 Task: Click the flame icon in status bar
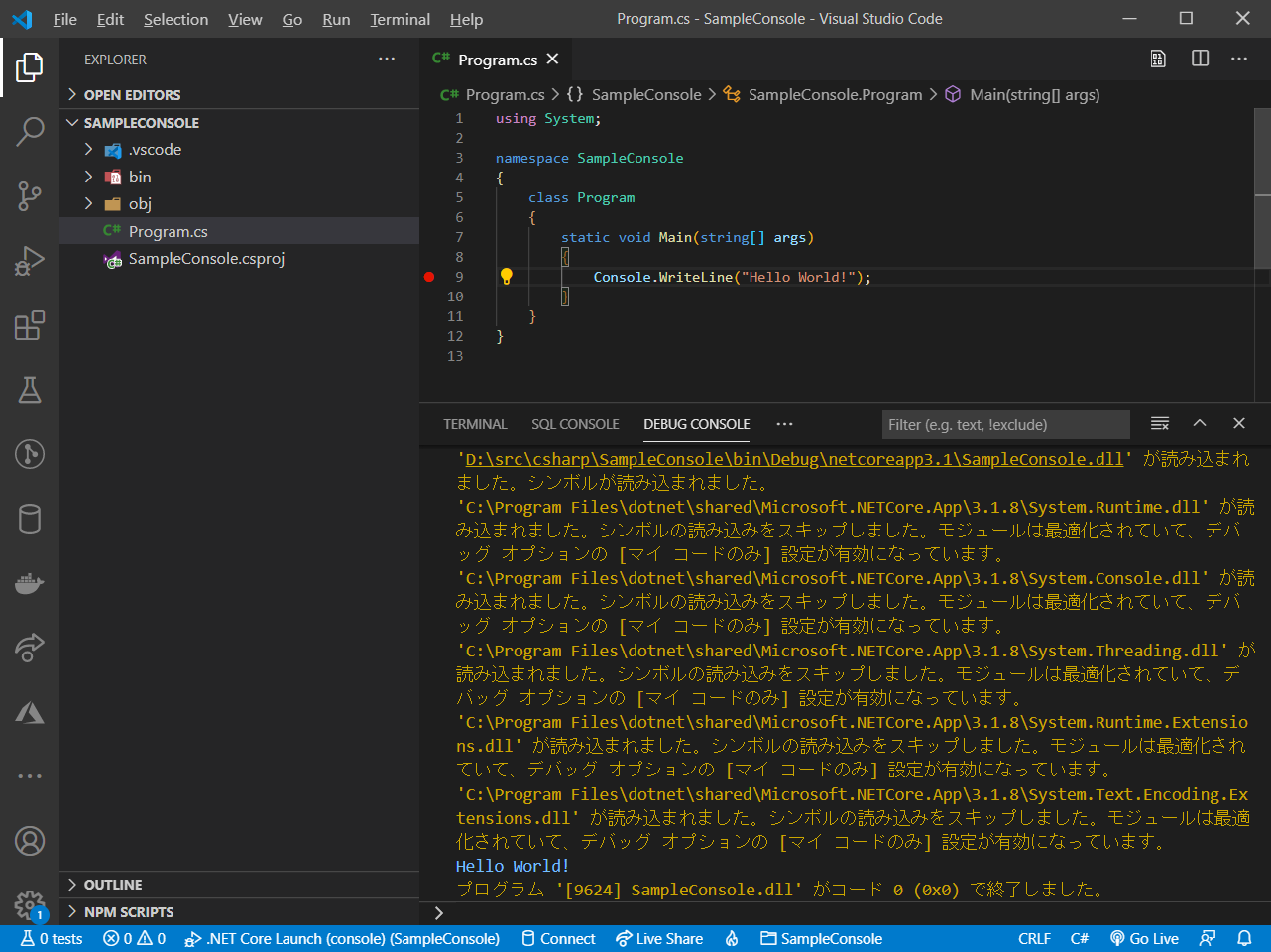(x=732, y=938)
